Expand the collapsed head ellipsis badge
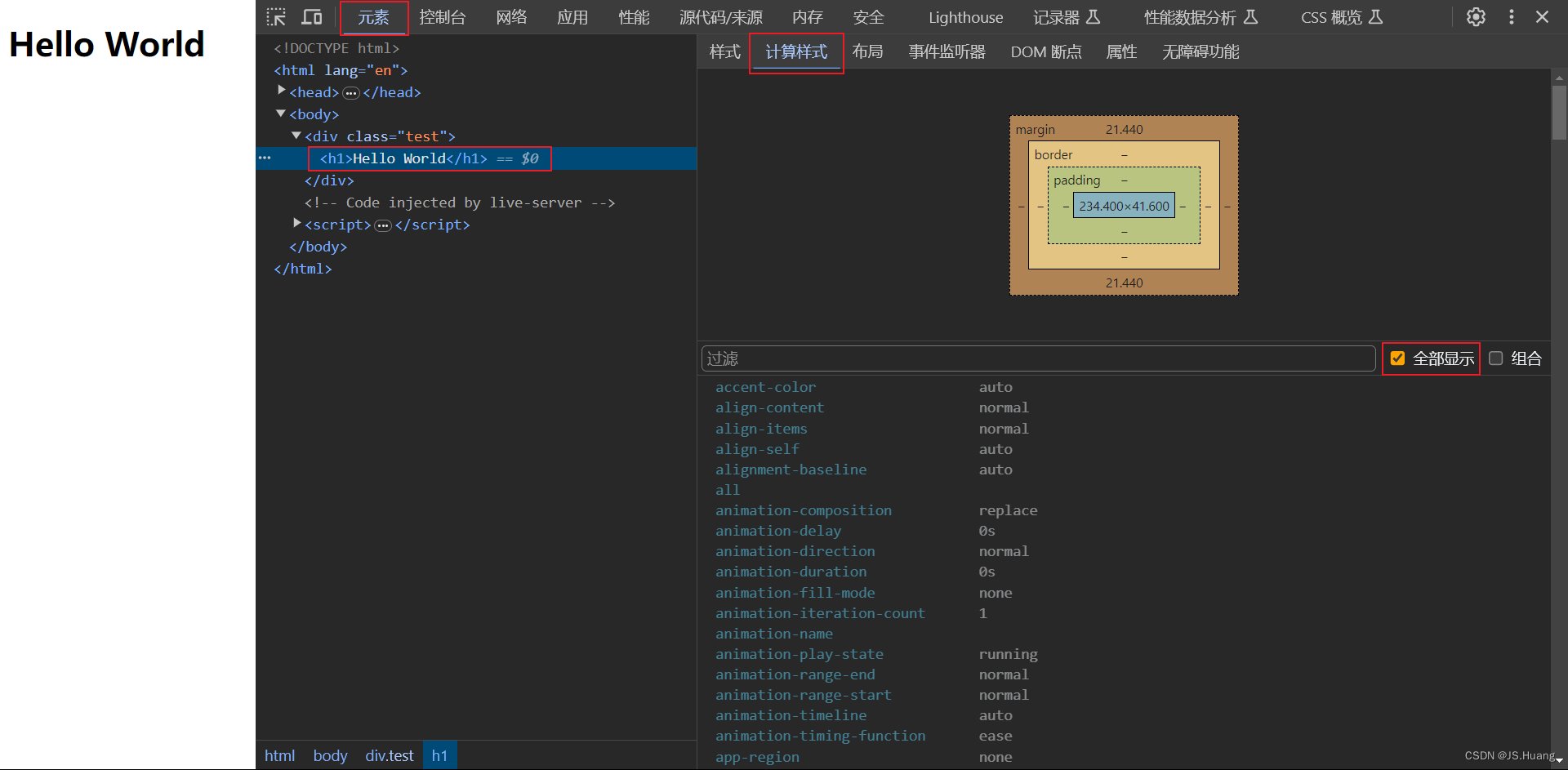Viewport: 1568px width, 770px height. click(x=351, y=93)
